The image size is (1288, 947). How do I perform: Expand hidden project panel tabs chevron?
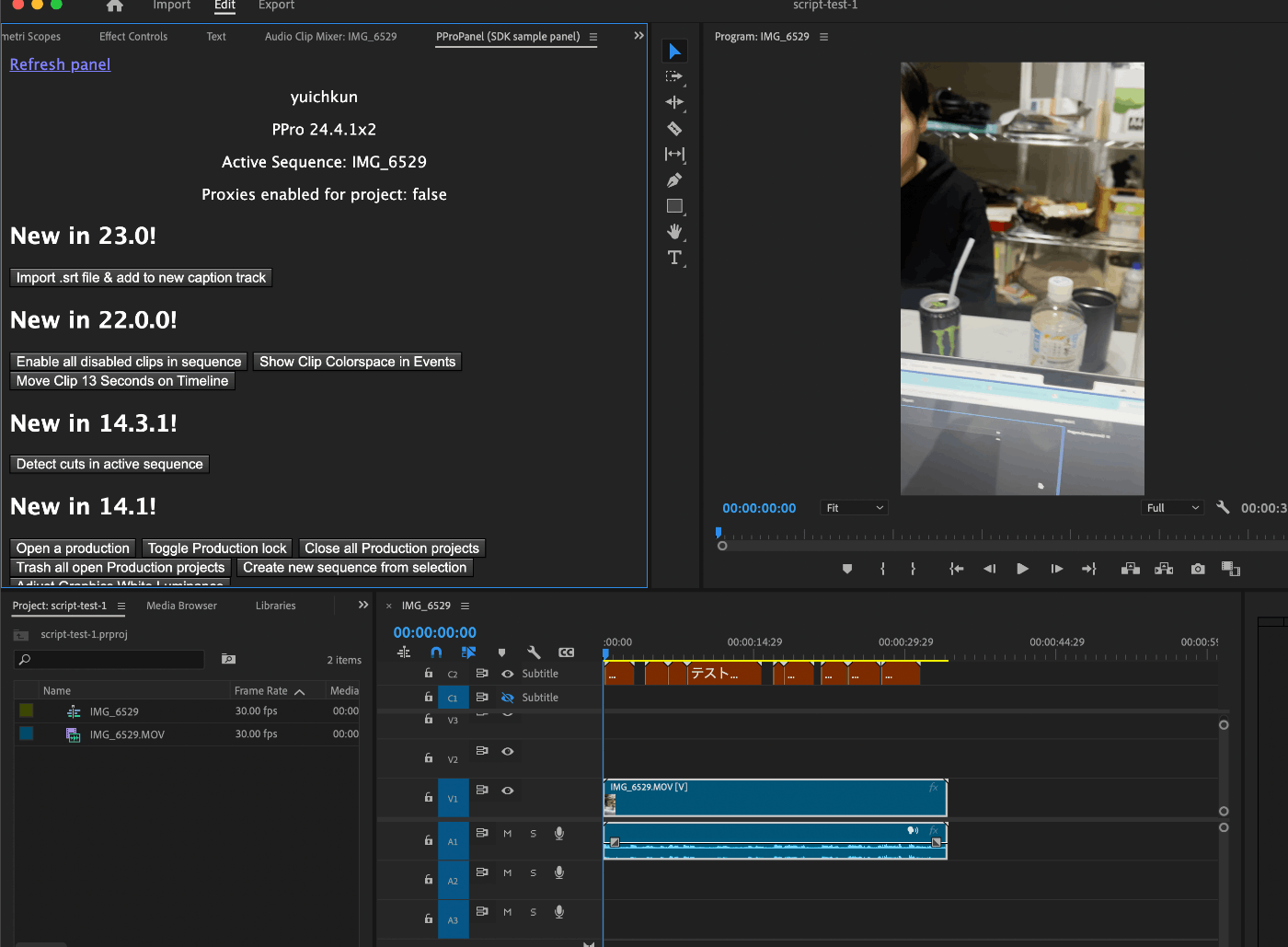(363, 605)
